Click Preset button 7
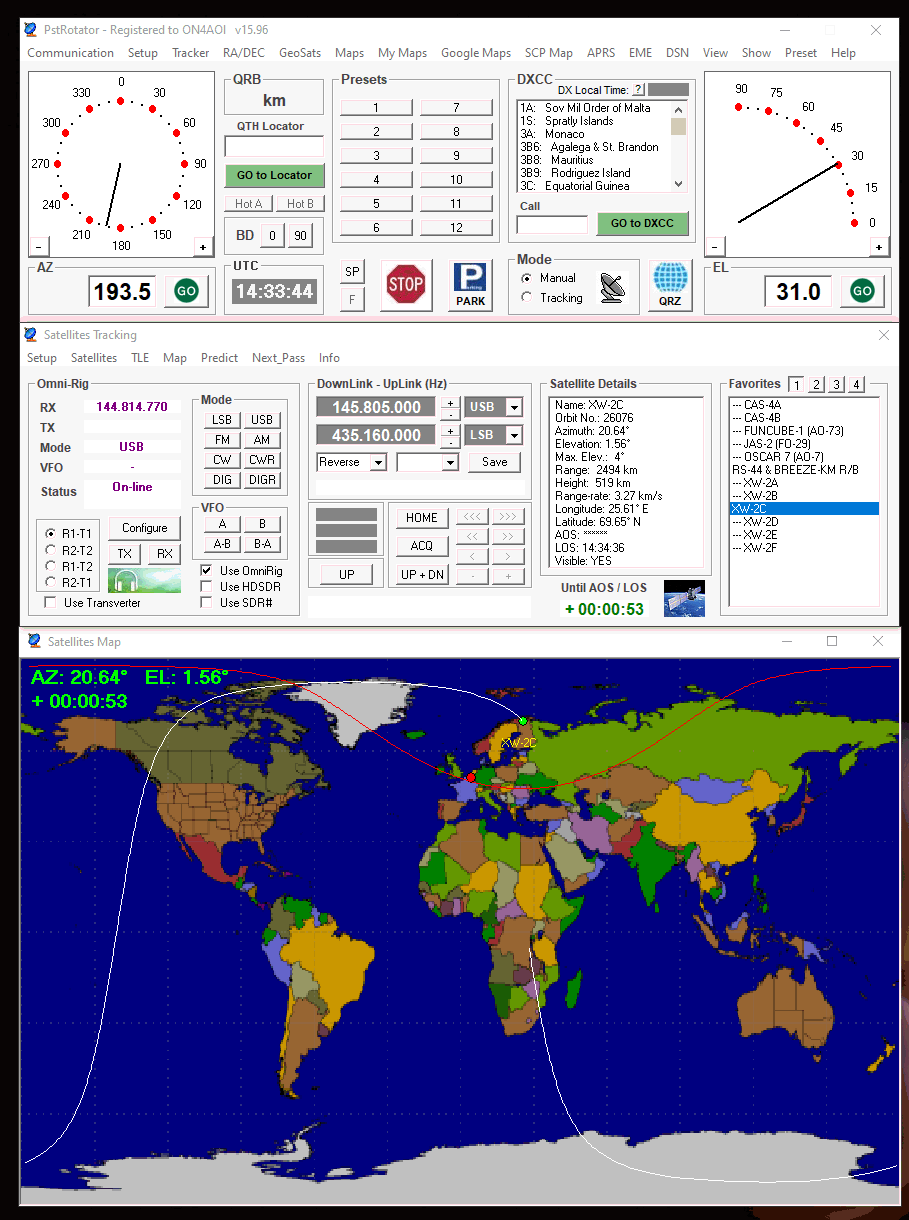The height and width of the screenshot is (1220, 909). pyautogui.click(x=456, y=108)
